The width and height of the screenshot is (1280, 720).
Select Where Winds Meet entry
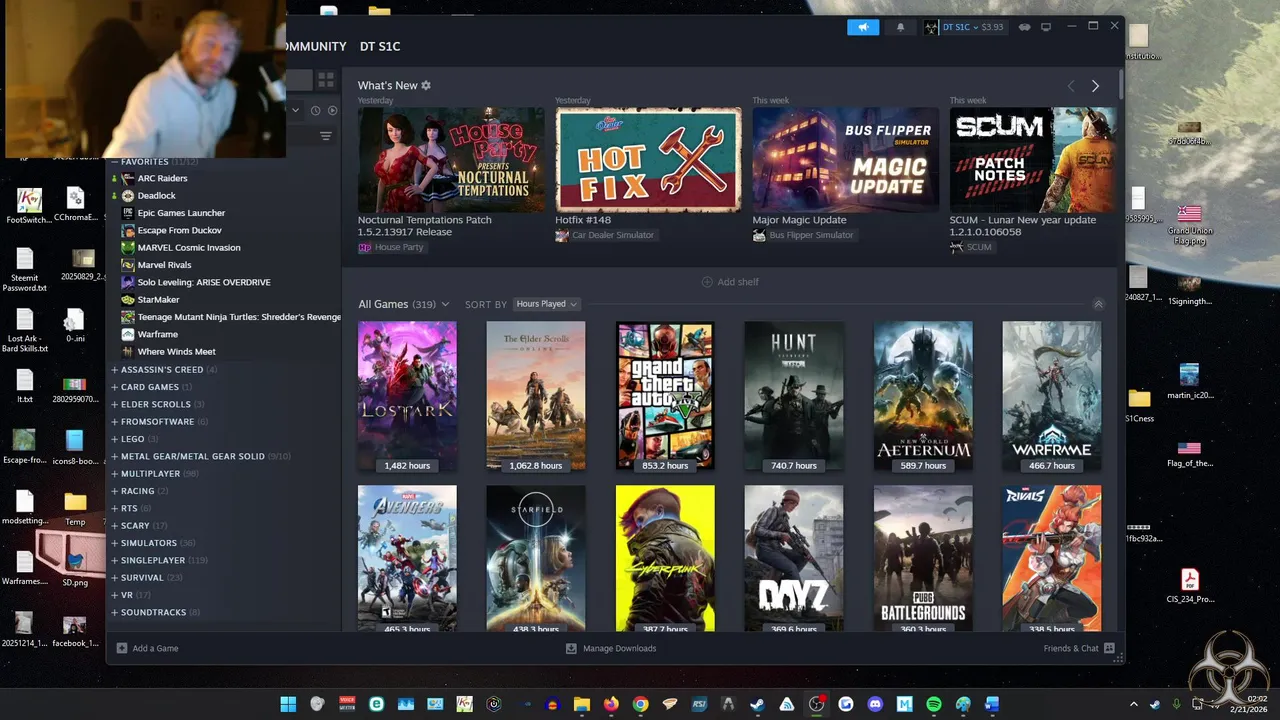click(176, 352)
